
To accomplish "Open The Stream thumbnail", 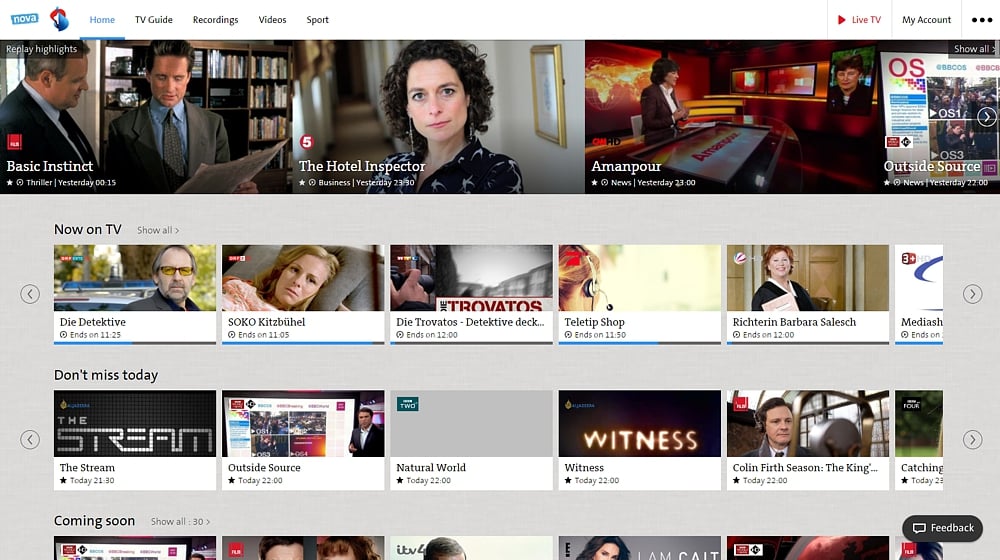I will 135,424.
